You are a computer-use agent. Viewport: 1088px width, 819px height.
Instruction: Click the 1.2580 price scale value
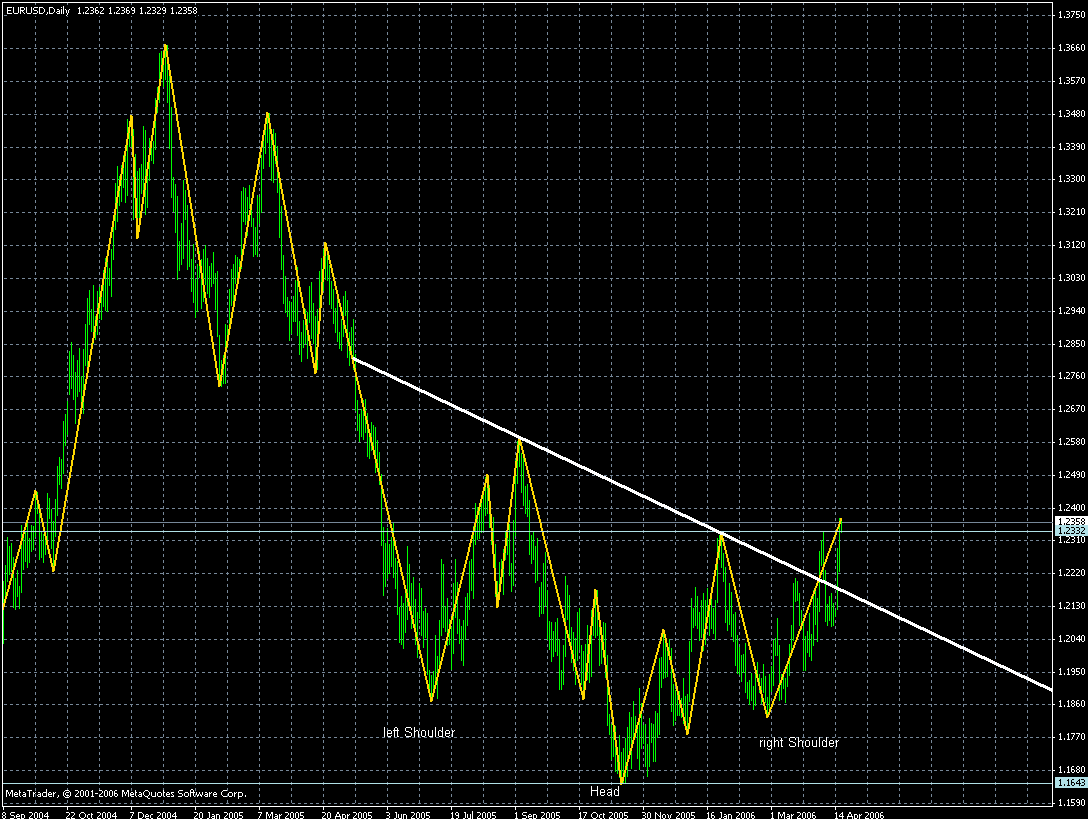pyautogui.click(x=1071, y=442)
